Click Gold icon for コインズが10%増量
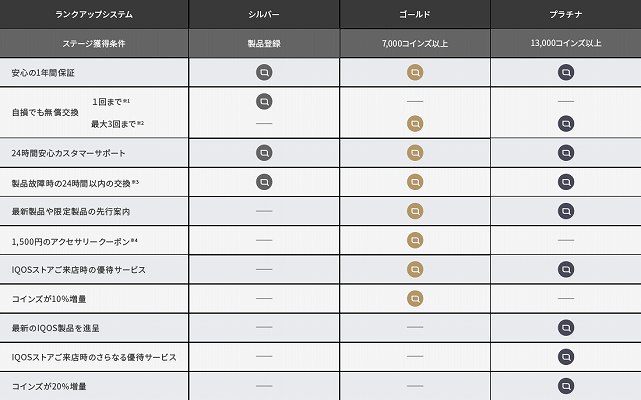The image size is (641, 400). tap(415, 299)
